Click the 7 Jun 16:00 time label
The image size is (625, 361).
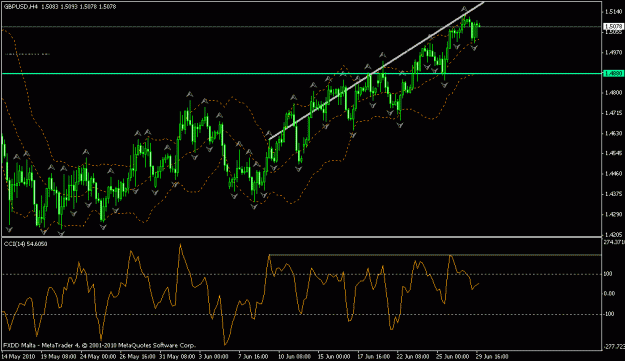tap(253, 356)
